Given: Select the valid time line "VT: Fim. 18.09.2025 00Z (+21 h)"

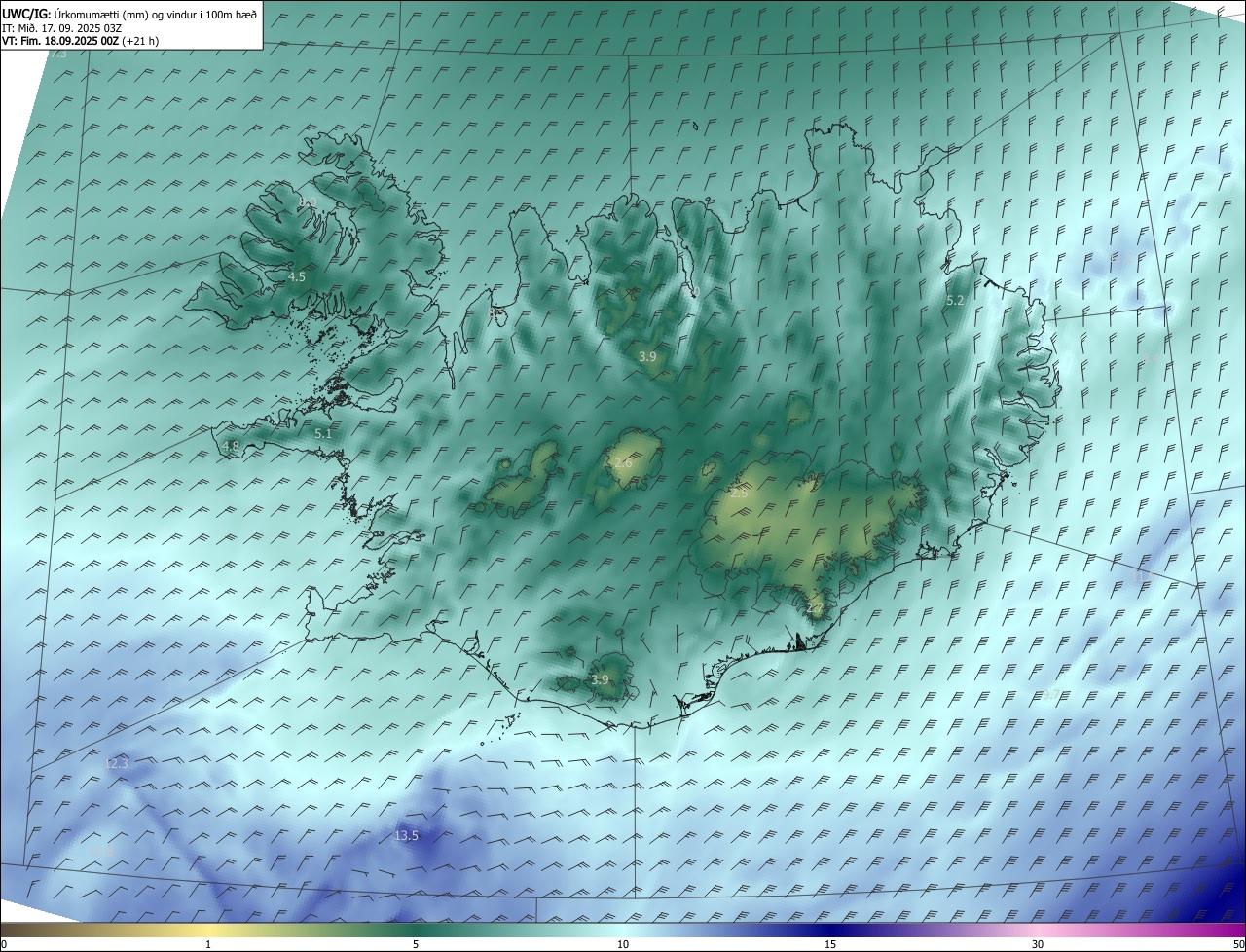Looking at the screenshot, I should (80, 41).
